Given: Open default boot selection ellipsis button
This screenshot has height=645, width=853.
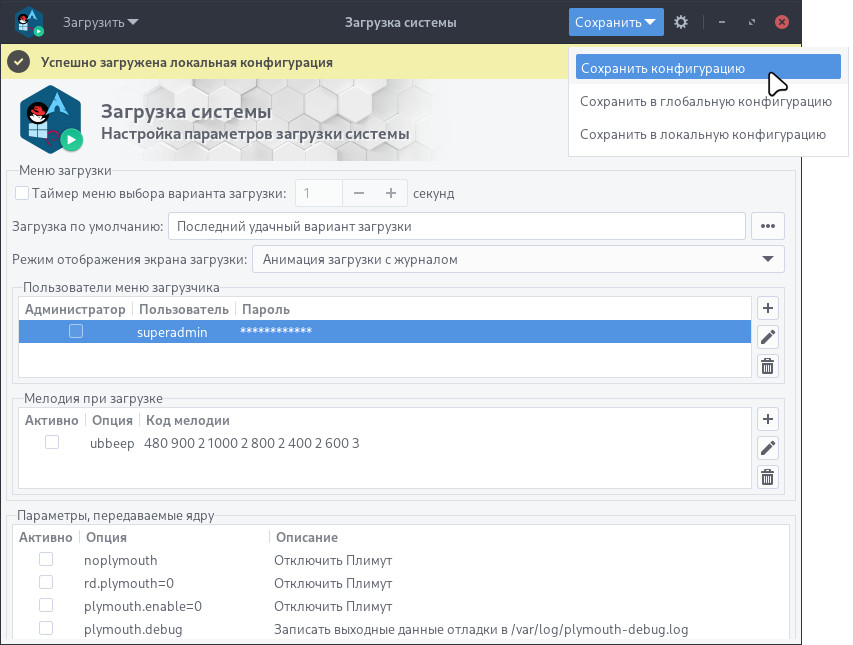Looking at the screenshot, I should [768, 226].
